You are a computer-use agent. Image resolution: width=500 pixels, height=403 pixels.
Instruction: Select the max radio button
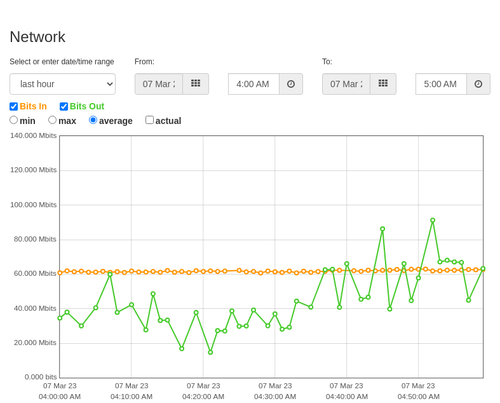click(x=52, y=120)
